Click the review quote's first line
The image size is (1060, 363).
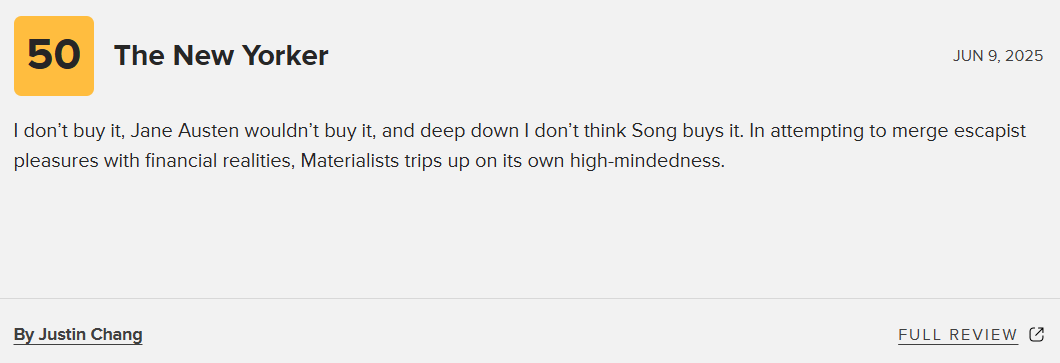tap(520, 130)
